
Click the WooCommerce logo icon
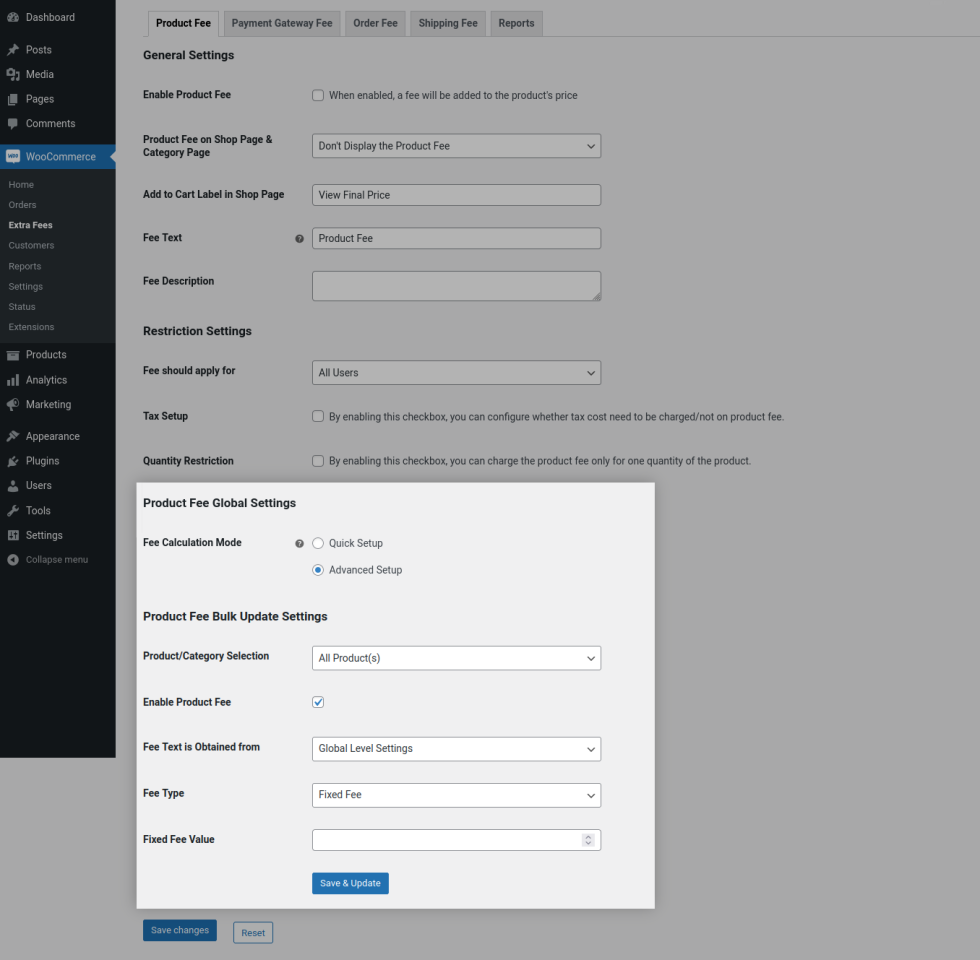pos(12,156)
